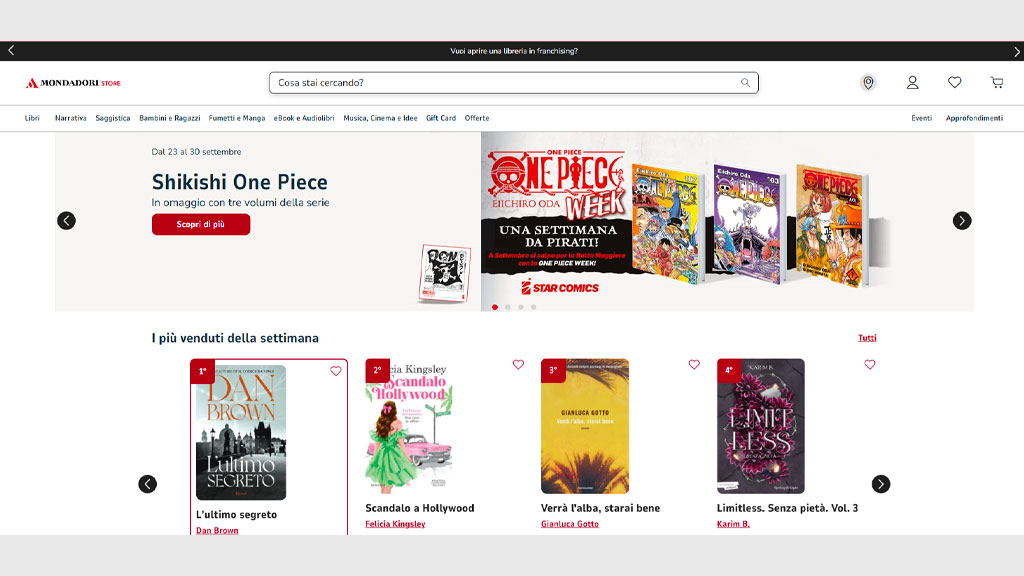Go to previous announcement in top bar
Screen dimensions: 1024x576
coord(10,51)
